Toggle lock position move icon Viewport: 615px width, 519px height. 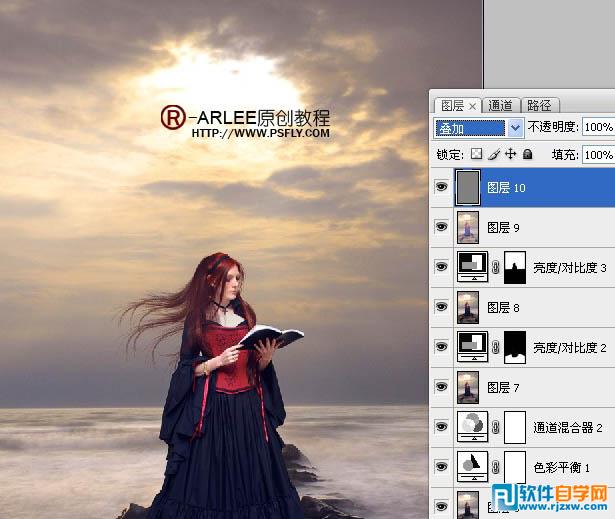pyautogui.click(x=510, y=153)
